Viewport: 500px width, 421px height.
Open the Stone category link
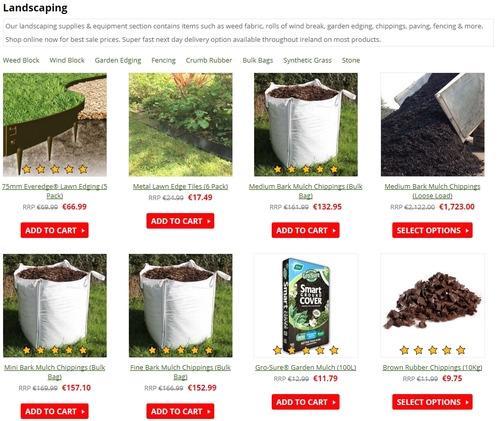click(351, 60)
